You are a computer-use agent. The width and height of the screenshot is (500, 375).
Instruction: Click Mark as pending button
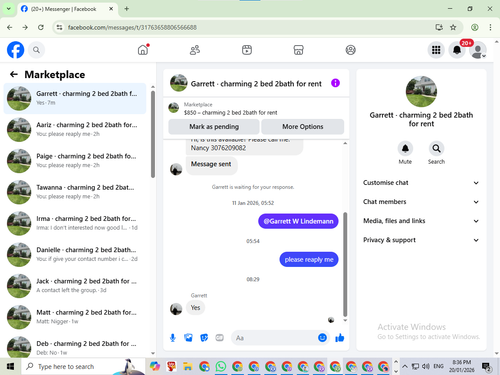point(214,127)
